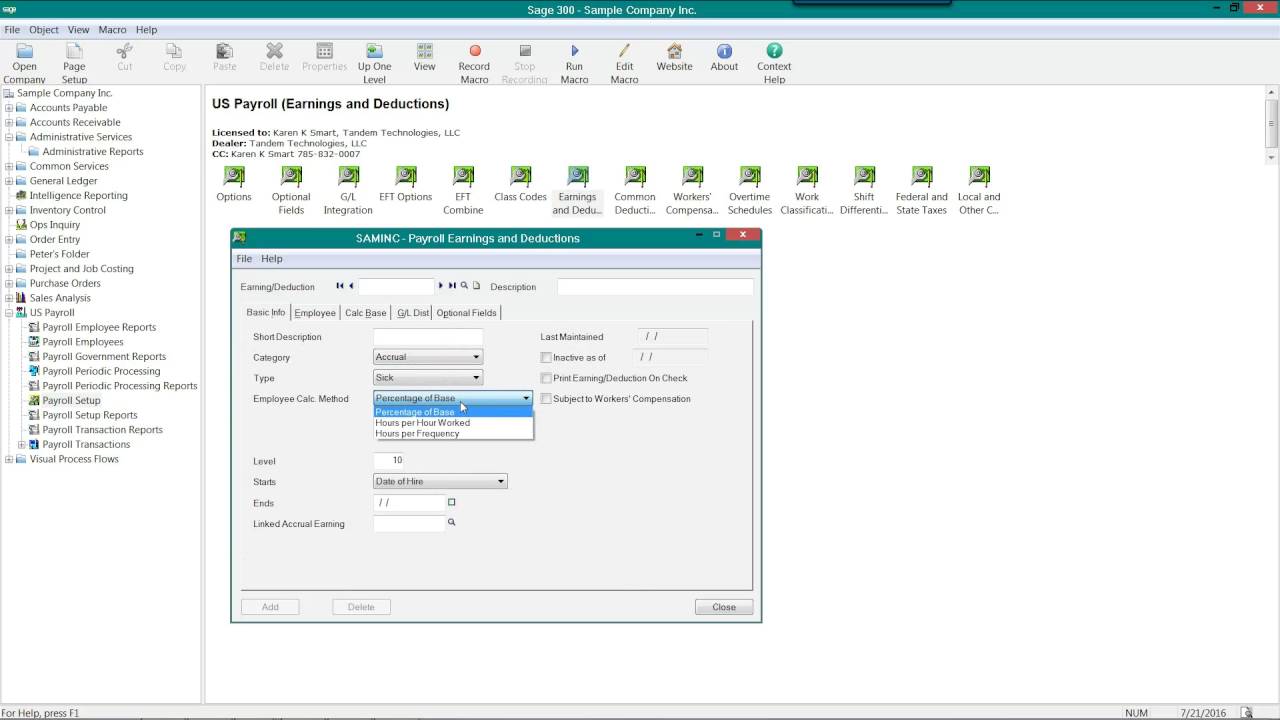1280x720 pixels.
Task: Select Hours per Frequency option
Action: tap(453, 434)
